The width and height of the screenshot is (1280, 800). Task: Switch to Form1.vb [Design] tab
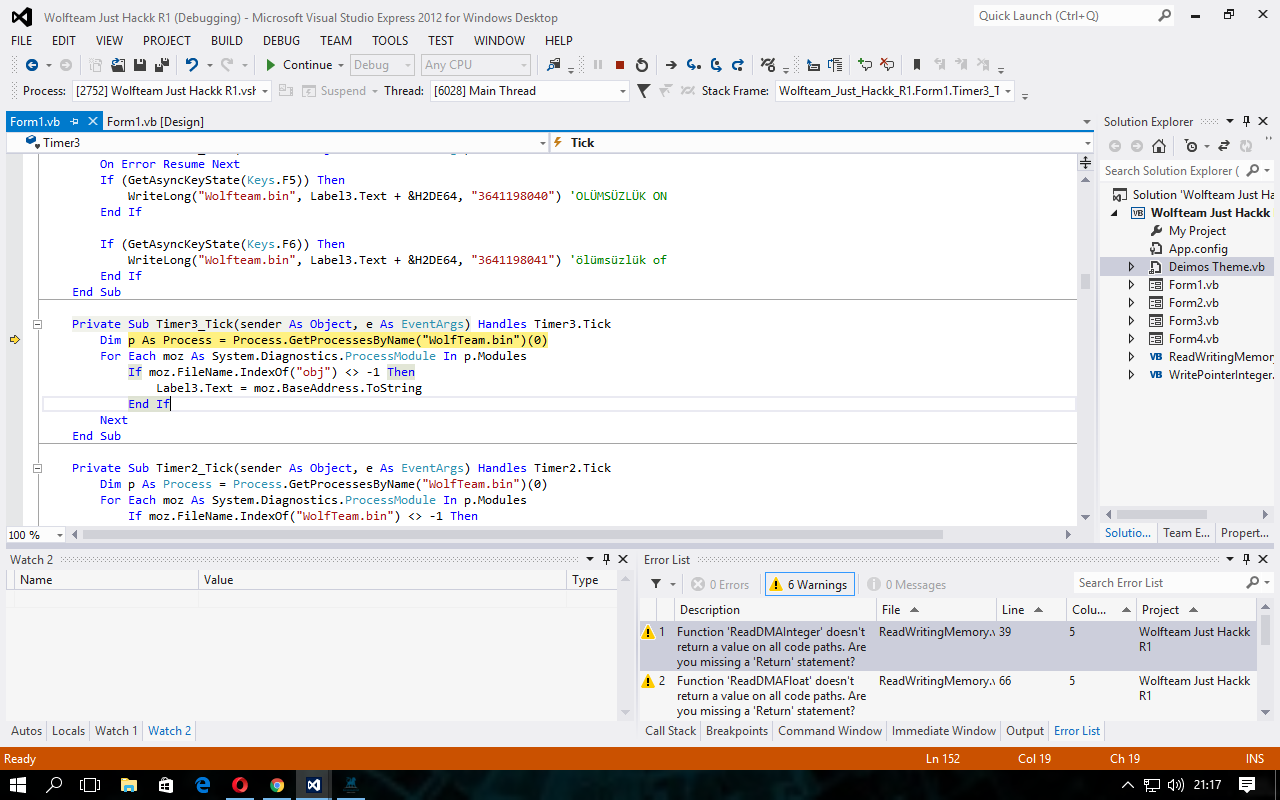155,122
